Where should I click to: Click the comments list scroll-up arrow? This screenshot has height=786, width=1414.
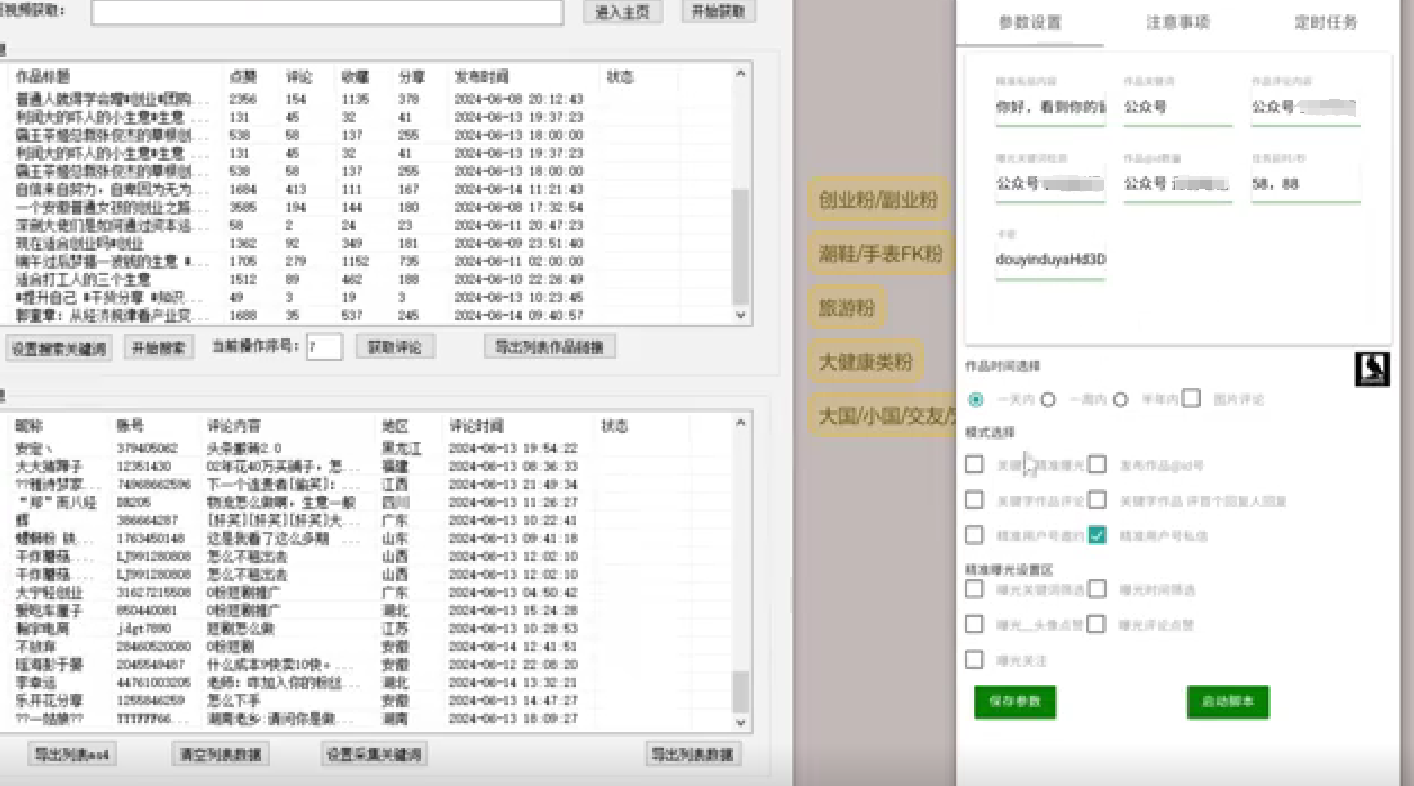point(741,424)
